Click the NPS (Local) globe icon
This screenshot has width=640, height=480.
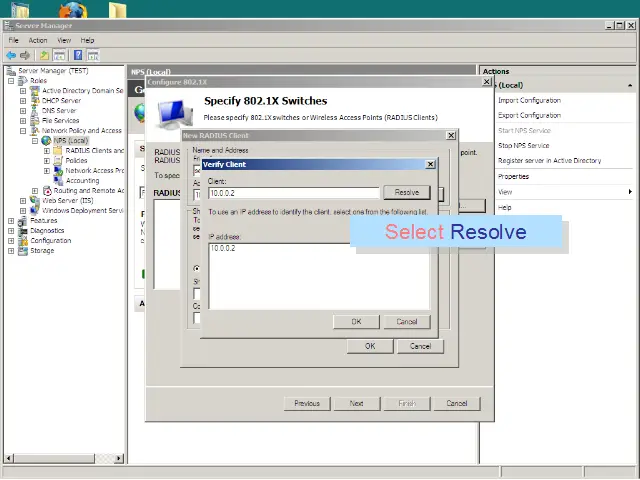46,140
